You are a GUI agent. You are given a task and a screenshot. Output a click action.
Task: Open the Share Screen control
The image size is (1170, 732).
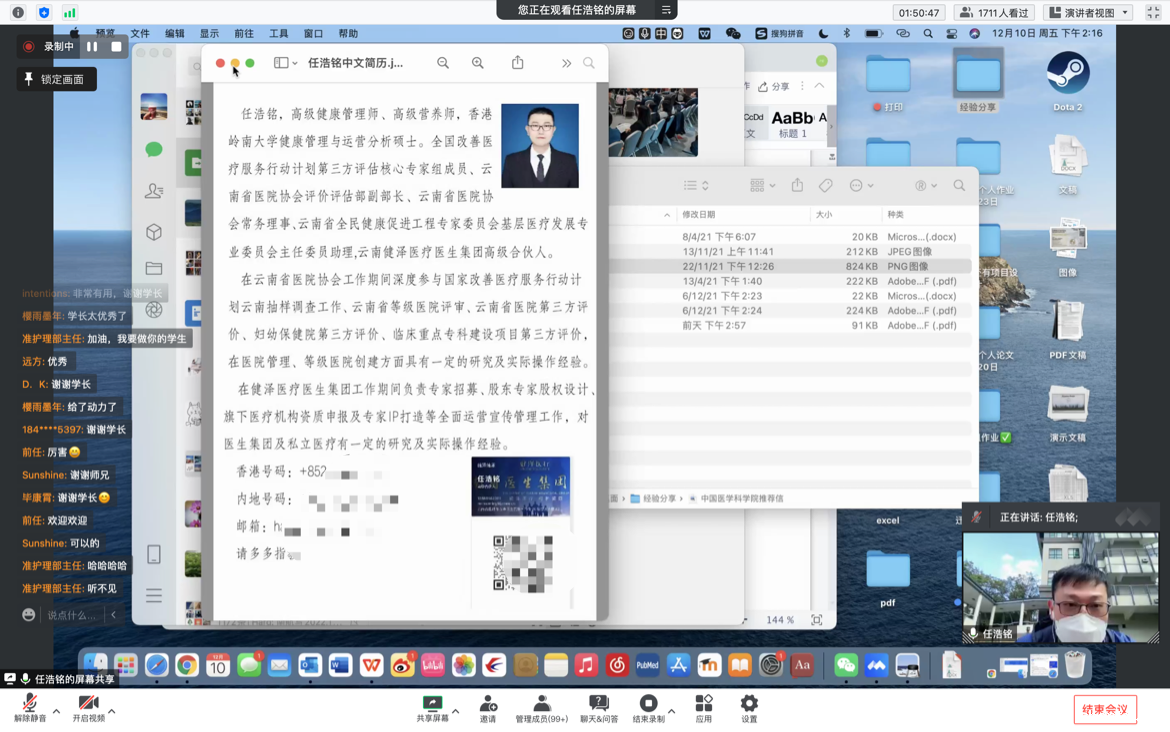coord(433,709)
